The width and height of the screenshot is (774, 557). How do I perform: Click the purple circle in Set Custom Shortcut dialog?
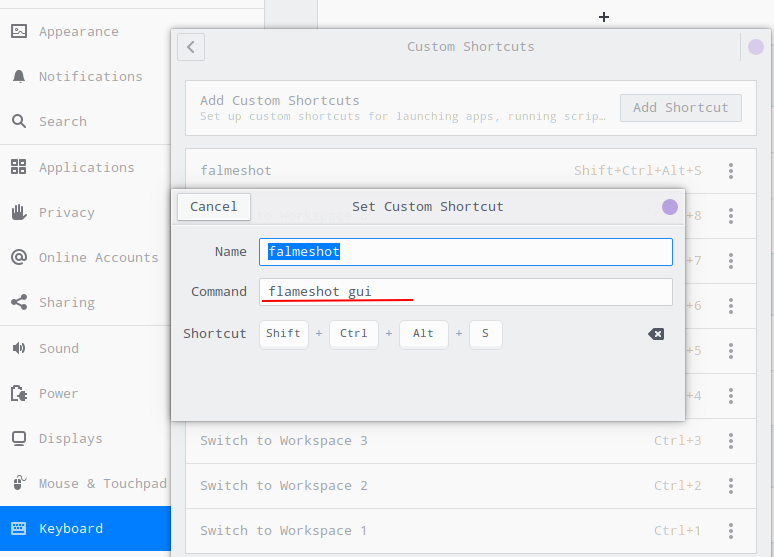(670, 207)
